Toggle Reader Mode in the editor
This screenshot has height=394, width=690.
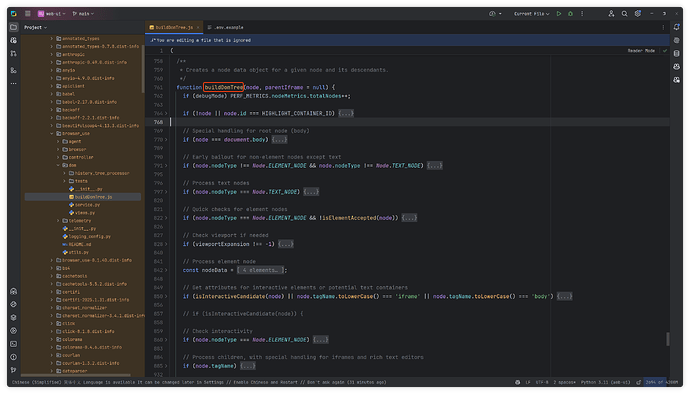641,51
